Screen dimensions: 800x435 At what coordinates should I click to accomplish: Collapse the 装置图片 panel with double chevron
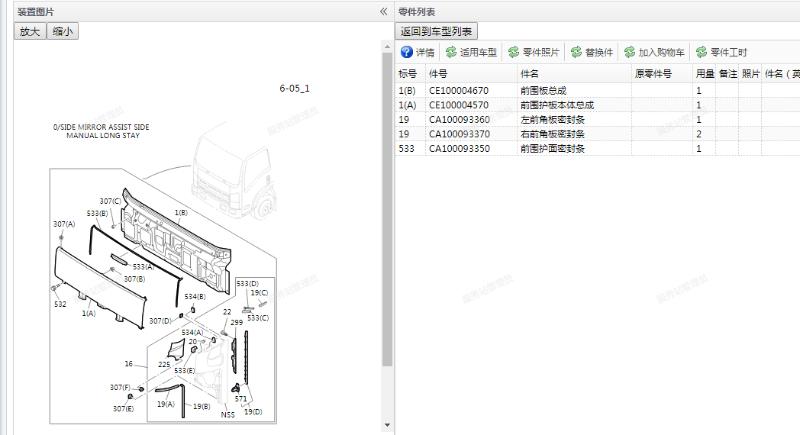click(x=384, y=11)
